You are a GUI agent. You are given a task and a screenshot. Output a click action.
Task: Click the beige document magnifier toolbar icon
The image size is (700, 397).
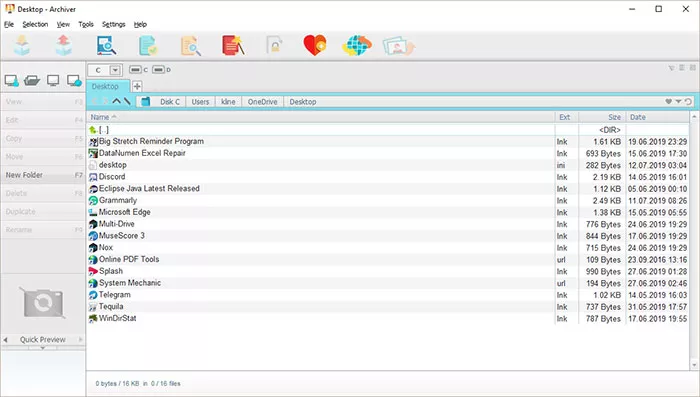pyautogui.click(x=191, y=46)
